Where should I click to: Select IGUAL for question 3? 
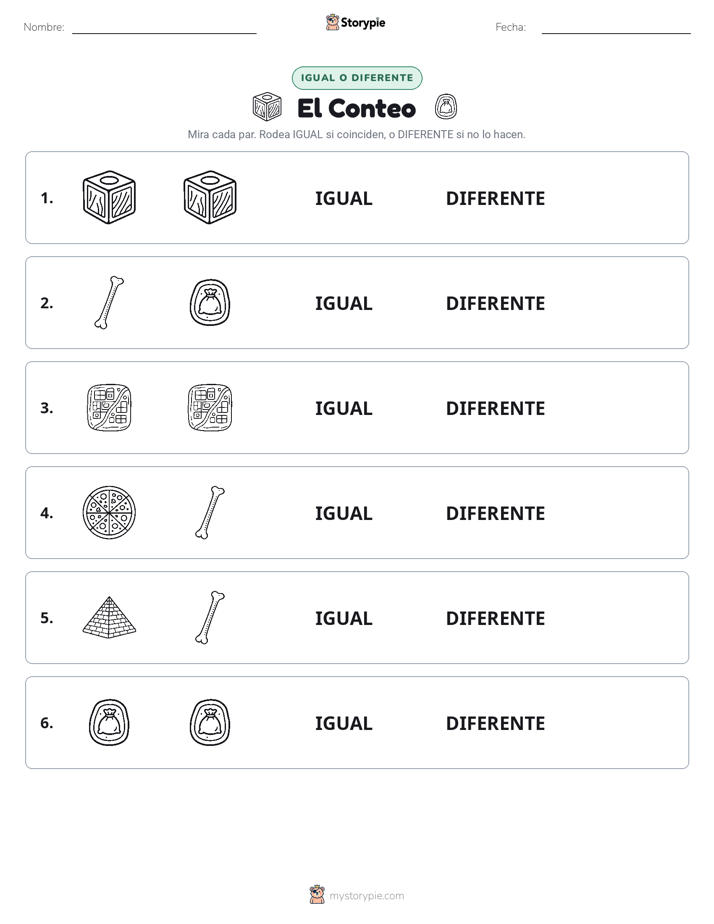click(343, 408)
